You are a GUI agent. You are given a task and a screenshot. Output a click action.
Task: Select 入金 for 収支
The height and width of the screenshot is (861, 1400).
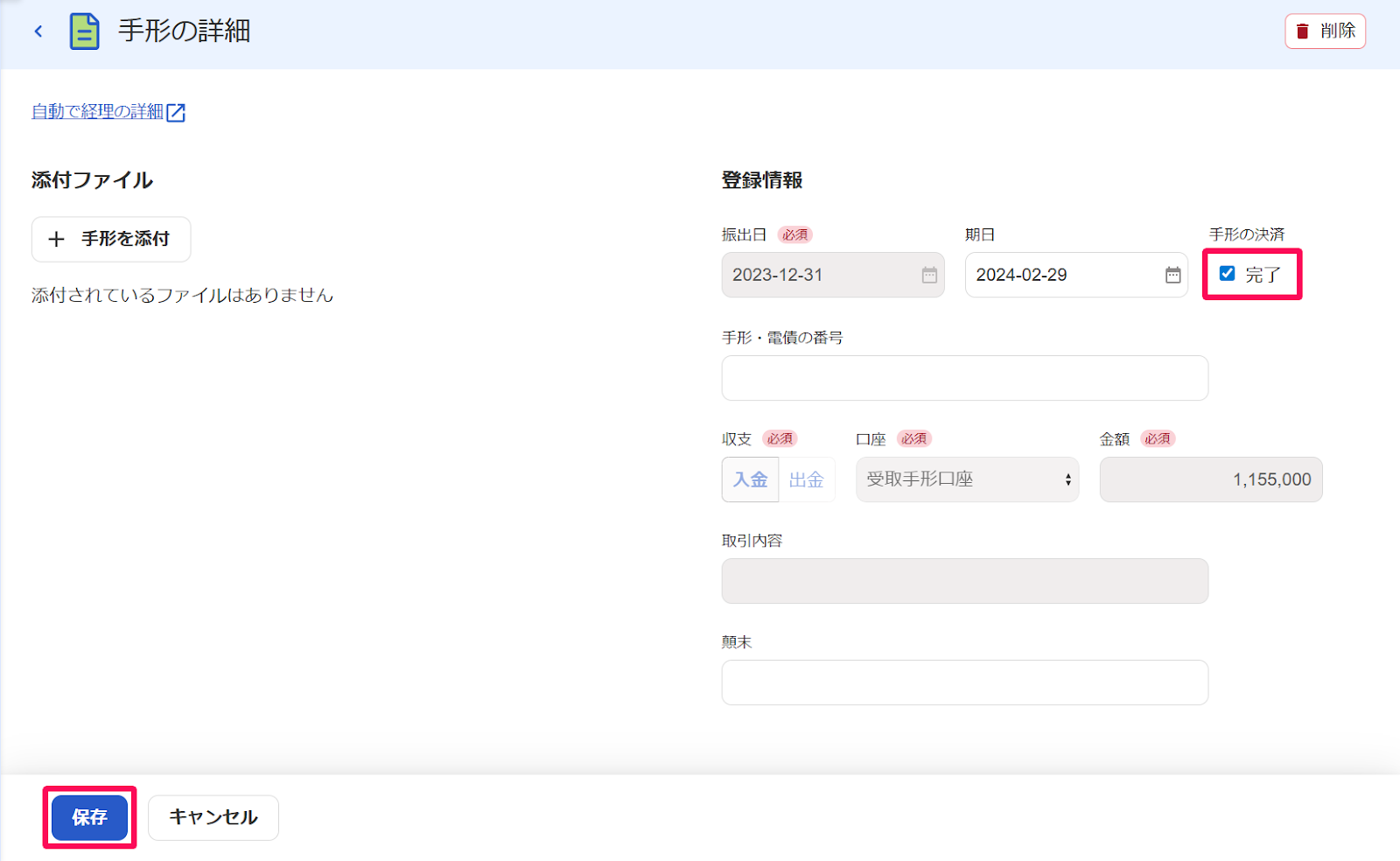pos(750,479)
